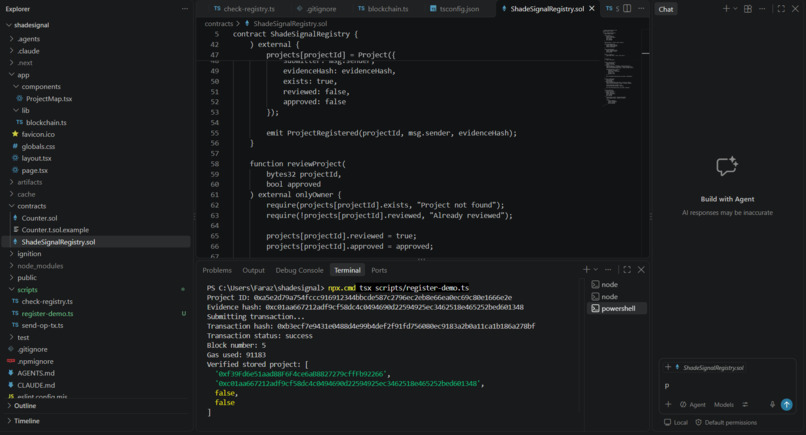Screen dimensions: 806x435
Task: Choose the Local session target
Action: click(676, 423)
